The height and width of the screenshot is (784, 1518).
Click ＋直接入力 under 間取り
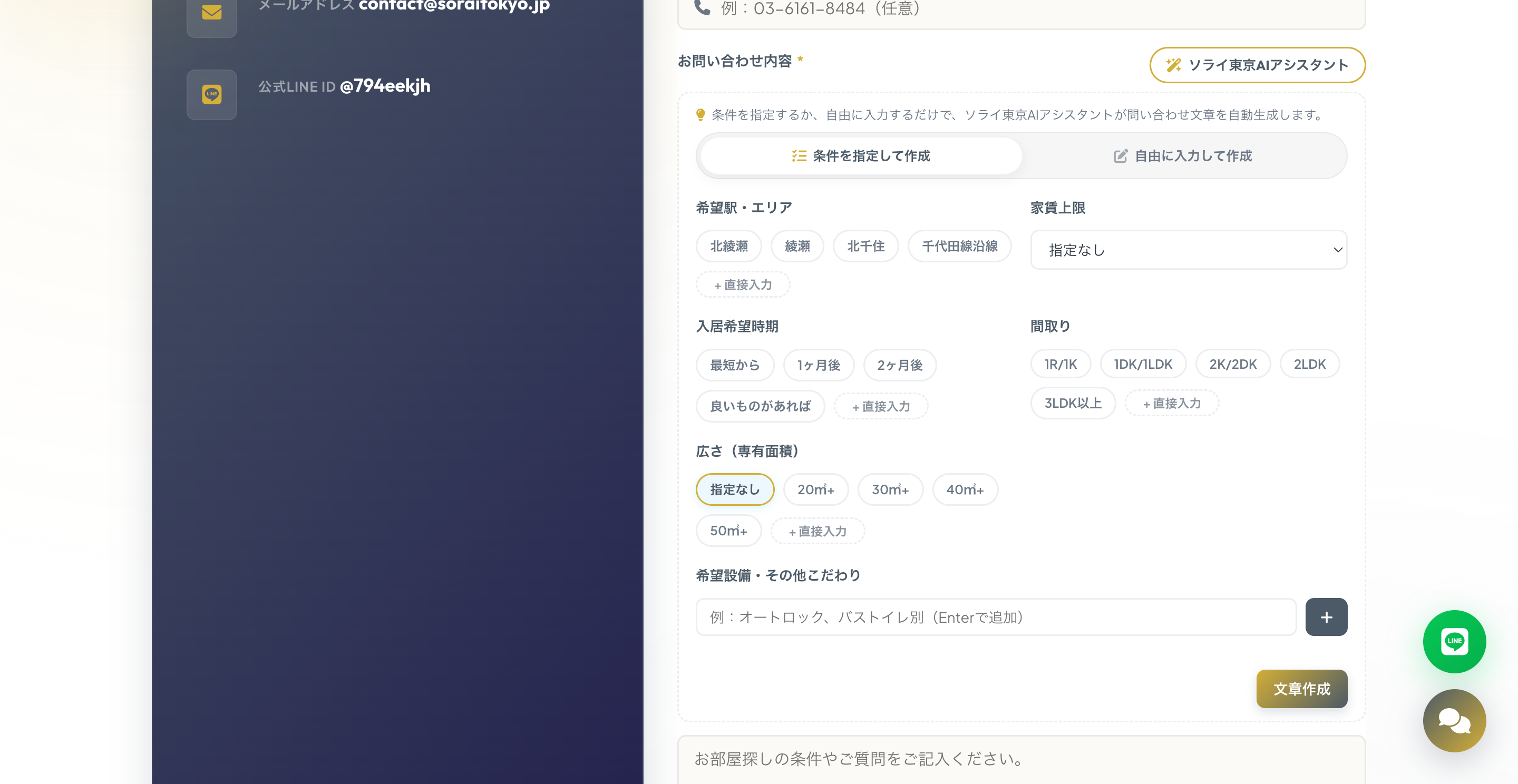click(1172, 403)
